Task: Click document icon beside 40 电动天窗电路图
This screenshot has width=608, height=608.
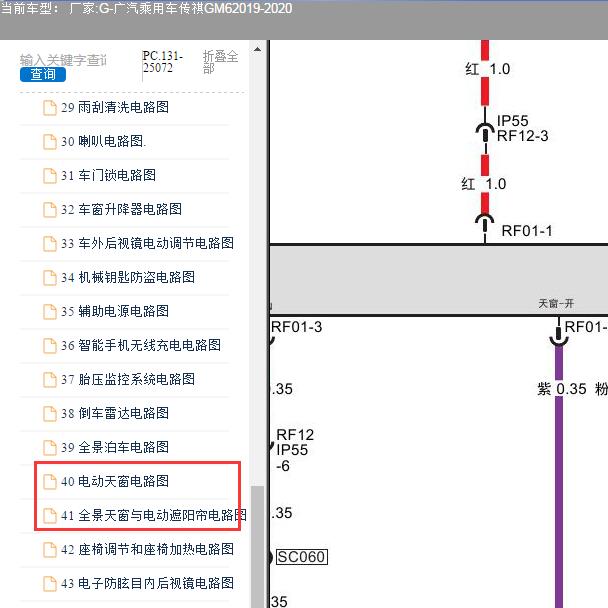Action: pos(50,482)
